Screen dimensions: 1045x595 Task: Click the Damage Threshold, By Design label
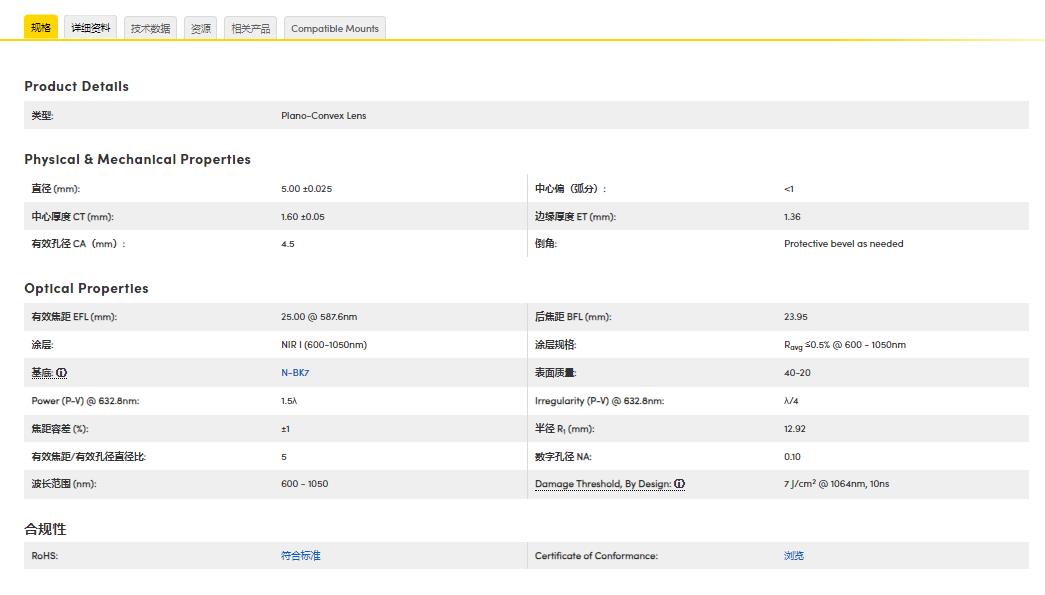602,484
